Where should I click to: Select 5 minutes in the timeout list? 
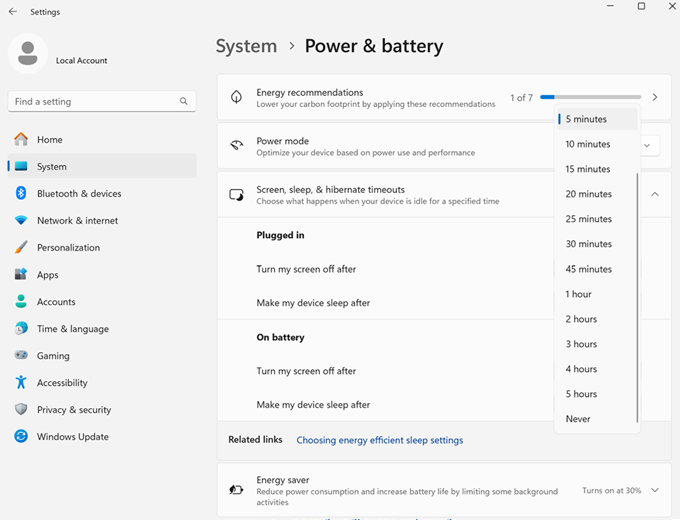click(597, 119)
